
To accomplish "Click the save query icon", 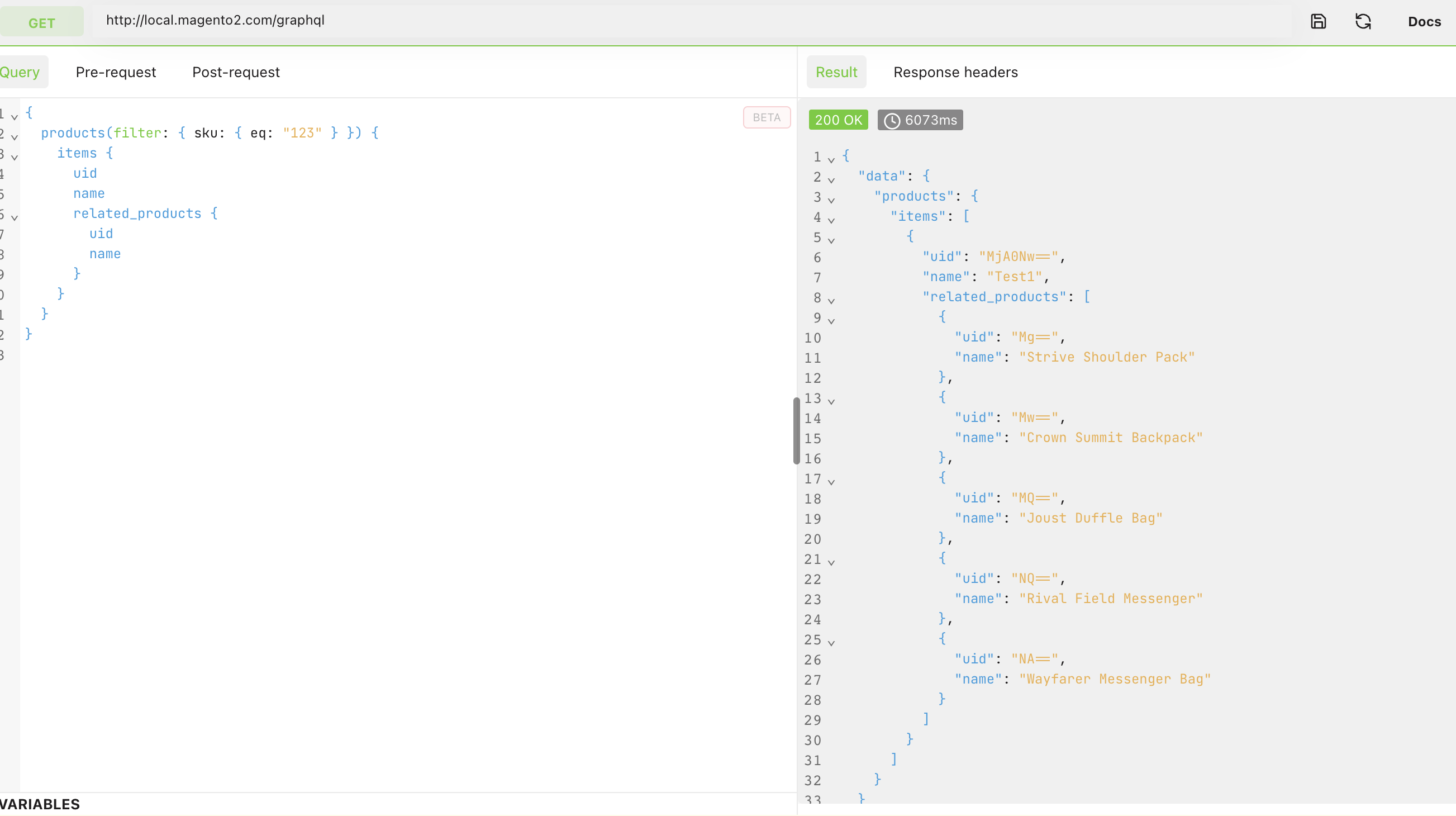I will [x=1318, y=21].
